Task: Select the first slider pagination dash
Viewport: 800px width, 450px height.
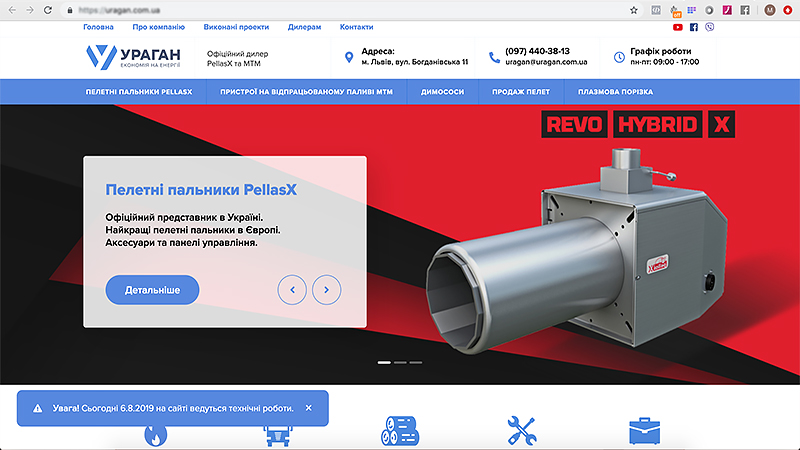Action: [384, 363]
